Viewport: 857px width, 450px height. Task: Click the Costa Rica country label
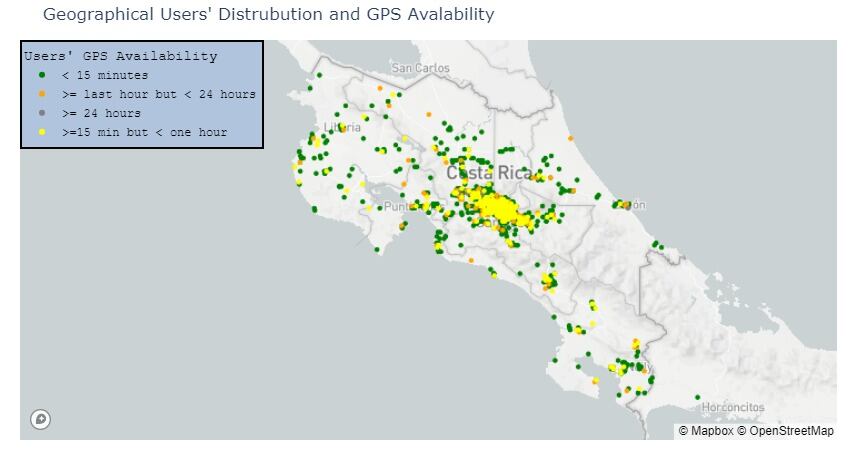click(489, 173)
